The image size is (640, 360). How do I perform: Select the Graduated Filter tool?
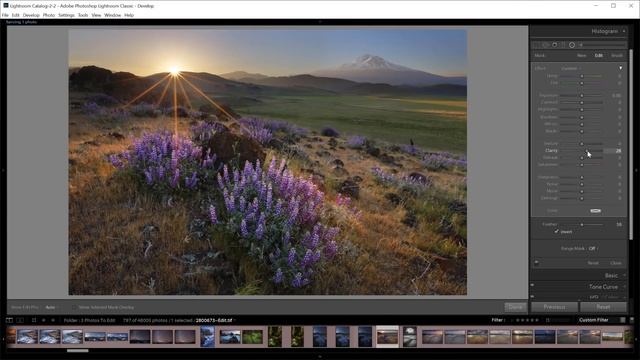tap(563, 45)
